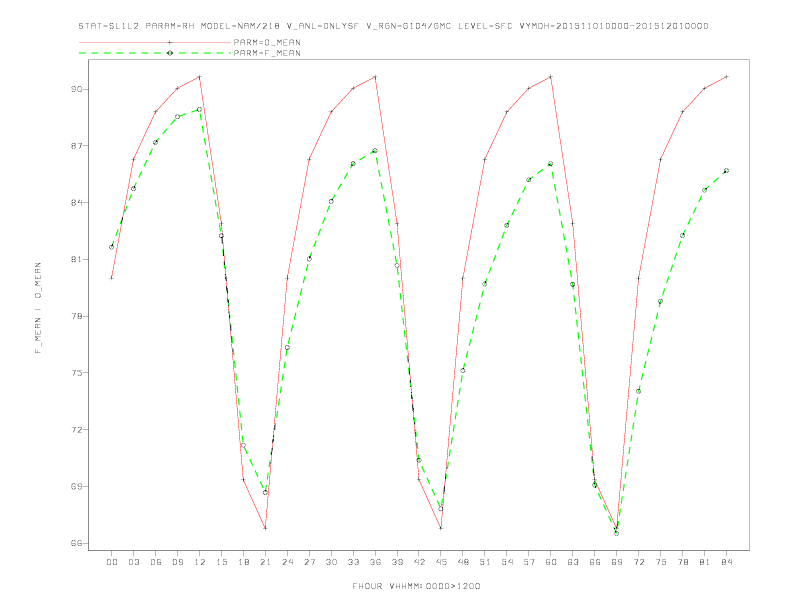Screen dimensions: 792x612
Task: Click the y-axis tick value 69
Action: [76, 487]
